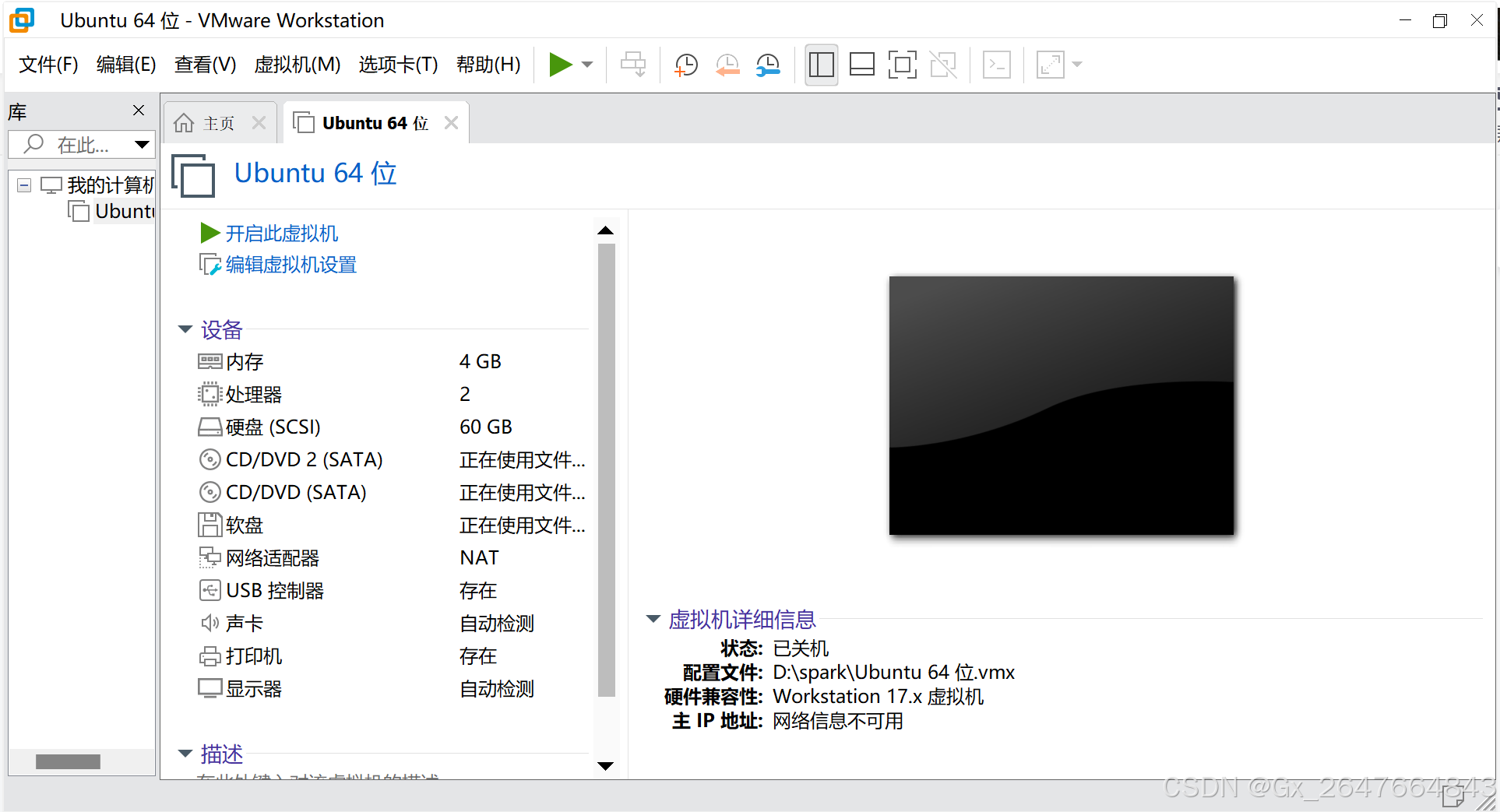Click the stretch guest display icon

(1050, 65)
